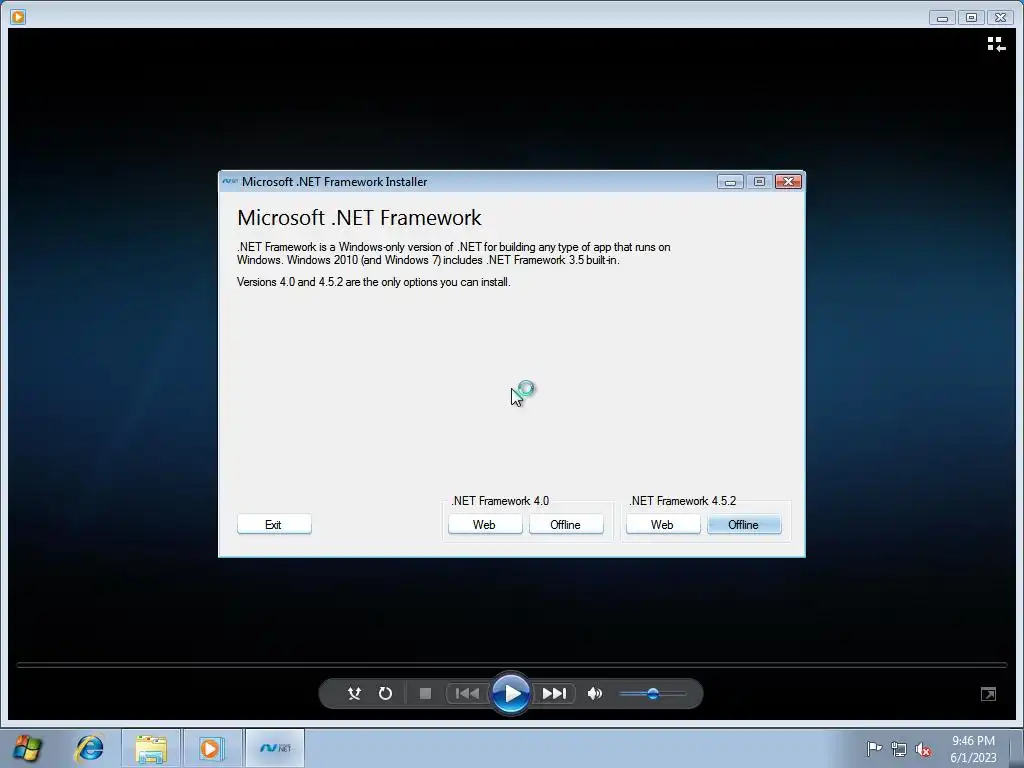Turn shuffle on in media player
1024x768 pixels.
pyautogui.click(x=354, y=694)
